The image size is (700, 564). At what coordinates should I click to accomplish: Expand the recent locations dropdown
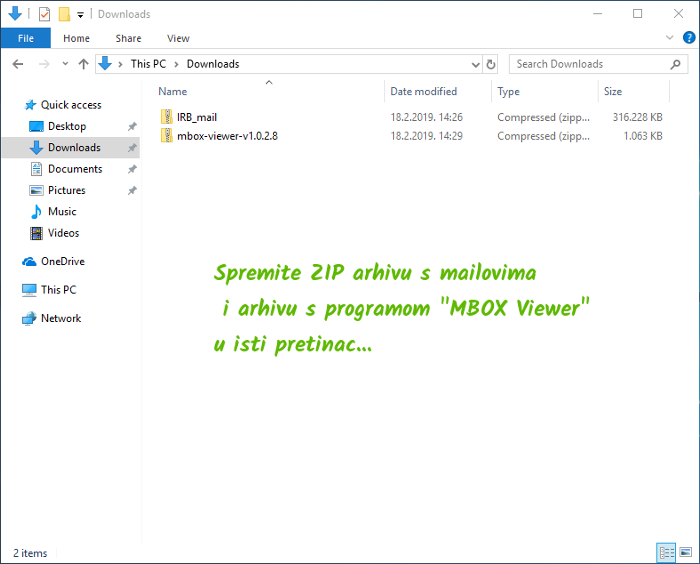pos(65,64)
